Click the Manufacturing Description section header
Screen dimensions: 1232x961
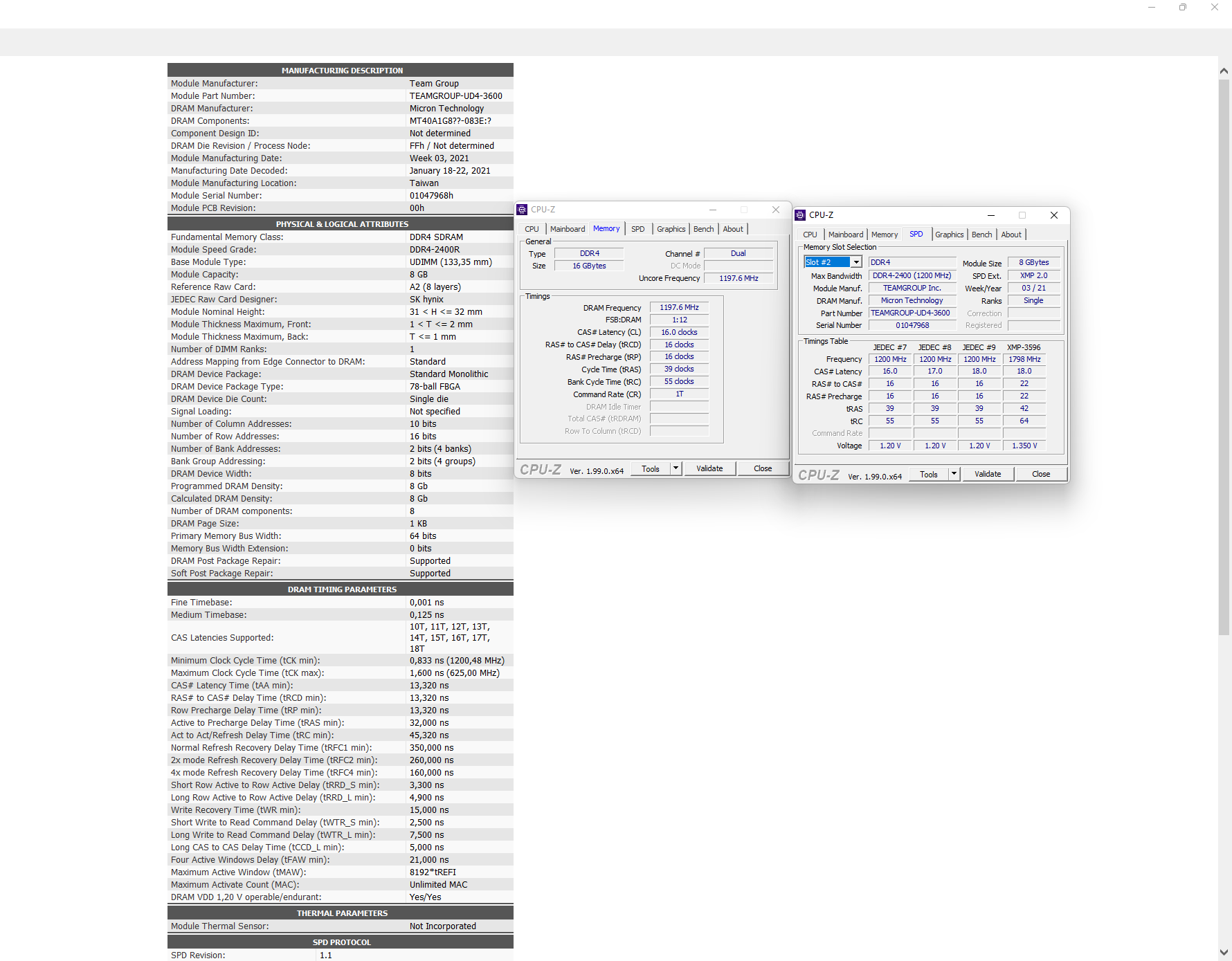pyautogui.click(x=341, y=70)
